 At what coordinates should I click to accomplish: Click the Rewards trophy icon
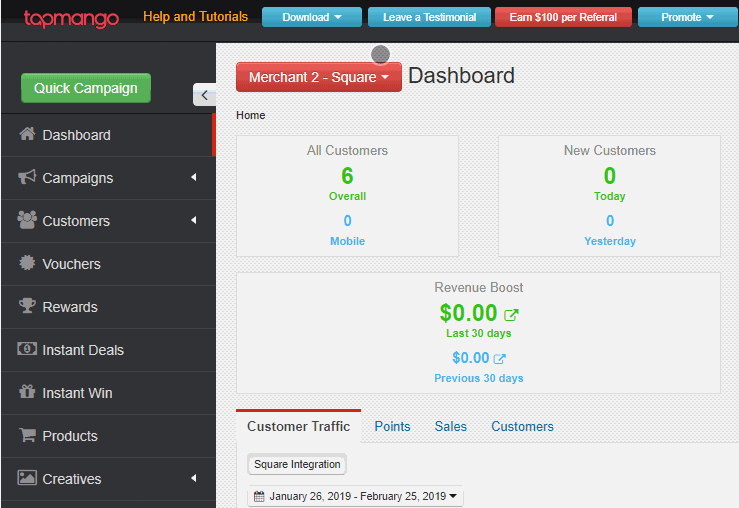point(27,305)
